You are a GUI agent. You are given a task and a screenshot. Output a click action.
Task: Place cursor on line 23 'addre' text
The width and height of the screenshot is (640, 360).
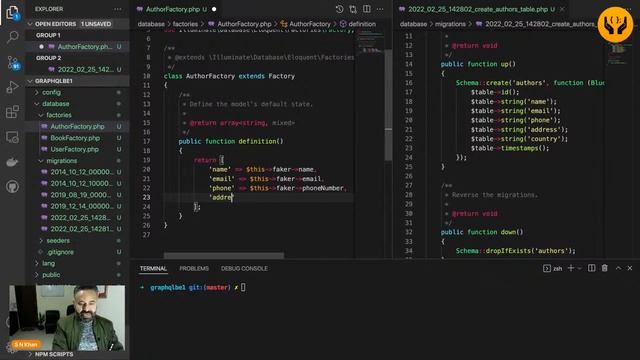[221, 198]
